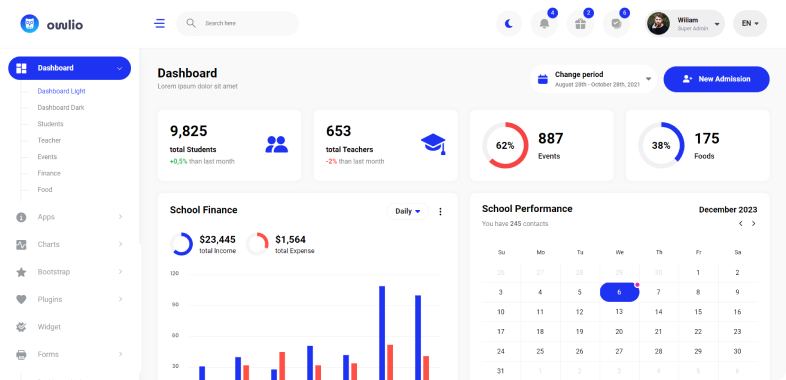This screenshot has height=380, width=786.
Task: Go to next month in calendar
Action: tap(753, 224)
